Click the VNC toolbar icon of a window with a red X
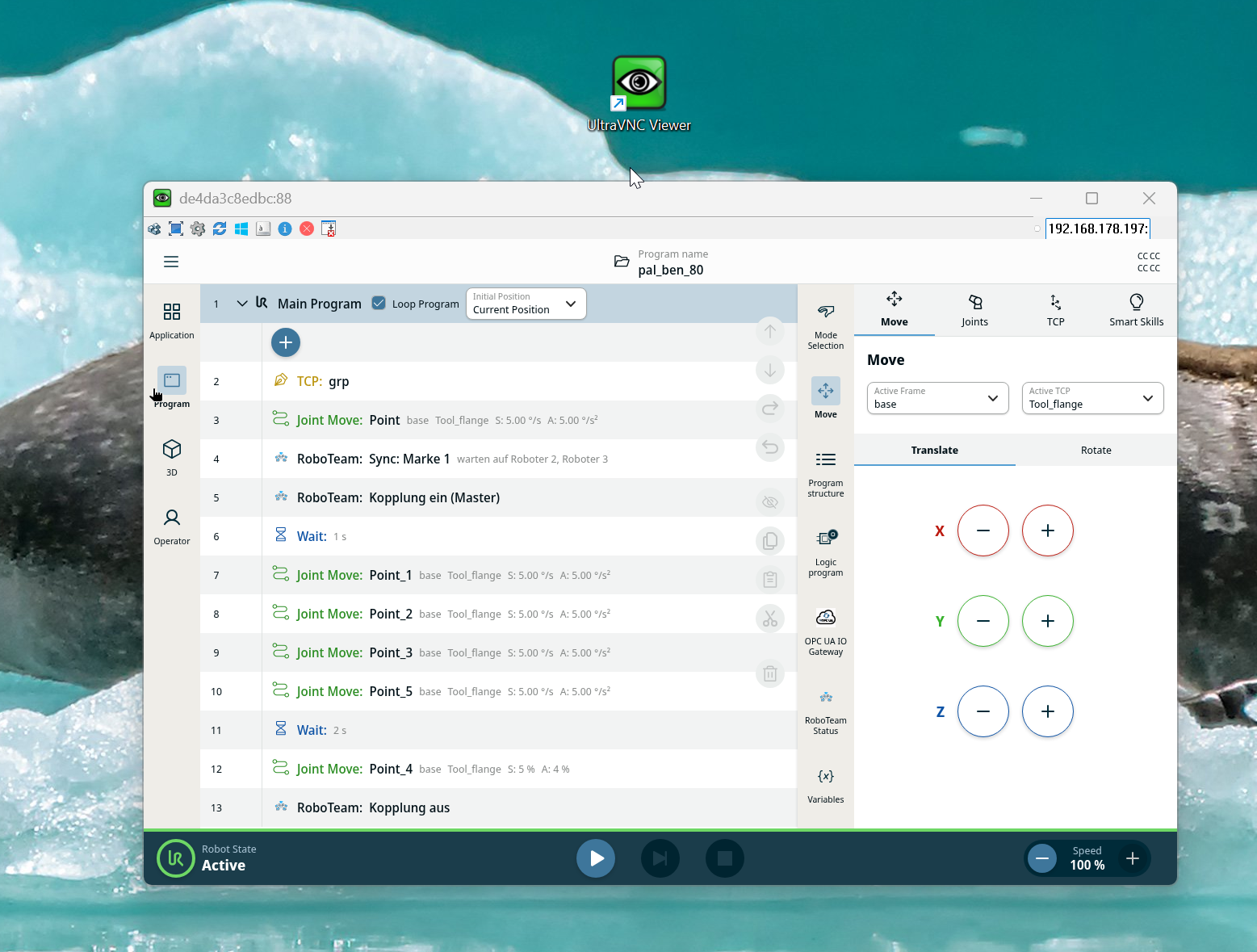This screenshot has width=1257, height=952. click(329, 229)
